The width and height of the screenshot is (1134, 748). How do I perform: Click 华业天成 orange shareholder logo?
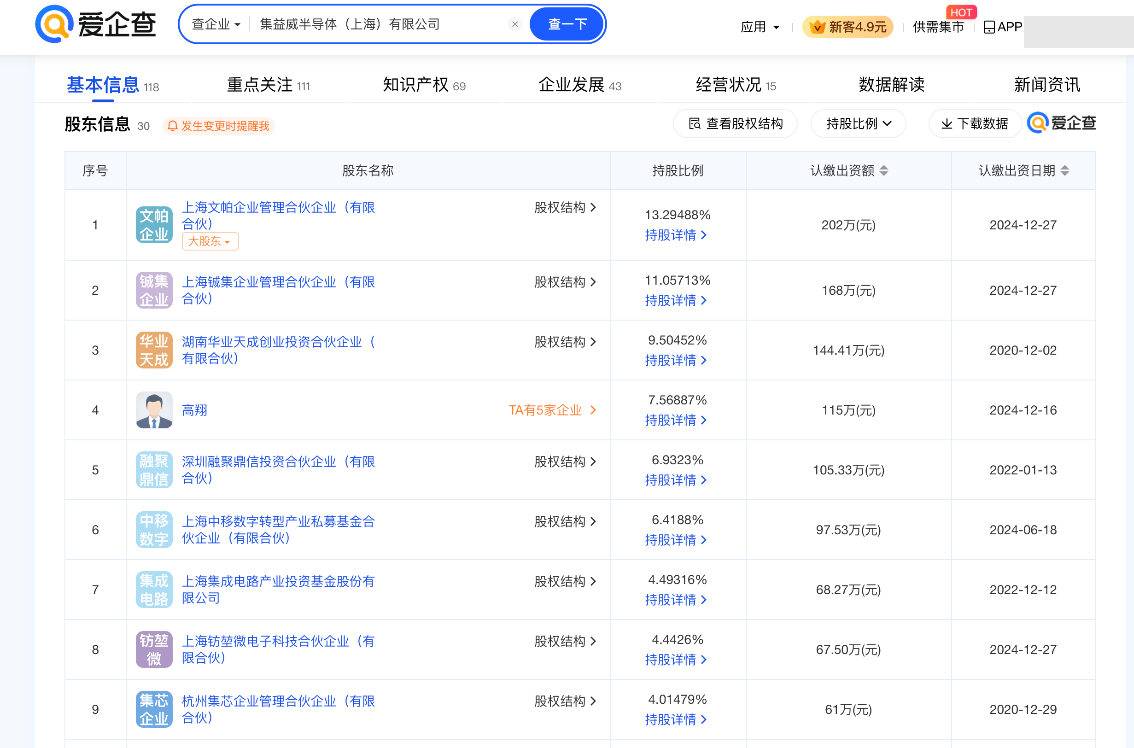pos(154,350)
